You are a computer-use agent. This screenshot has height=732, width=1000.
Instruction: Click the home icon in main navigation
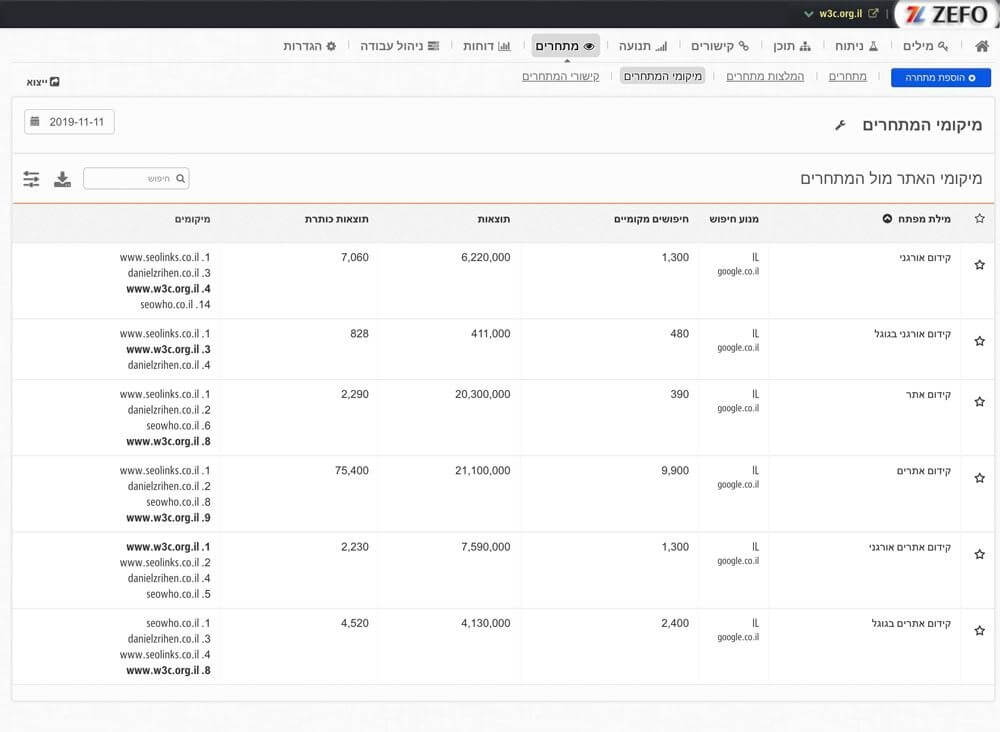click(x=982, y=46)
